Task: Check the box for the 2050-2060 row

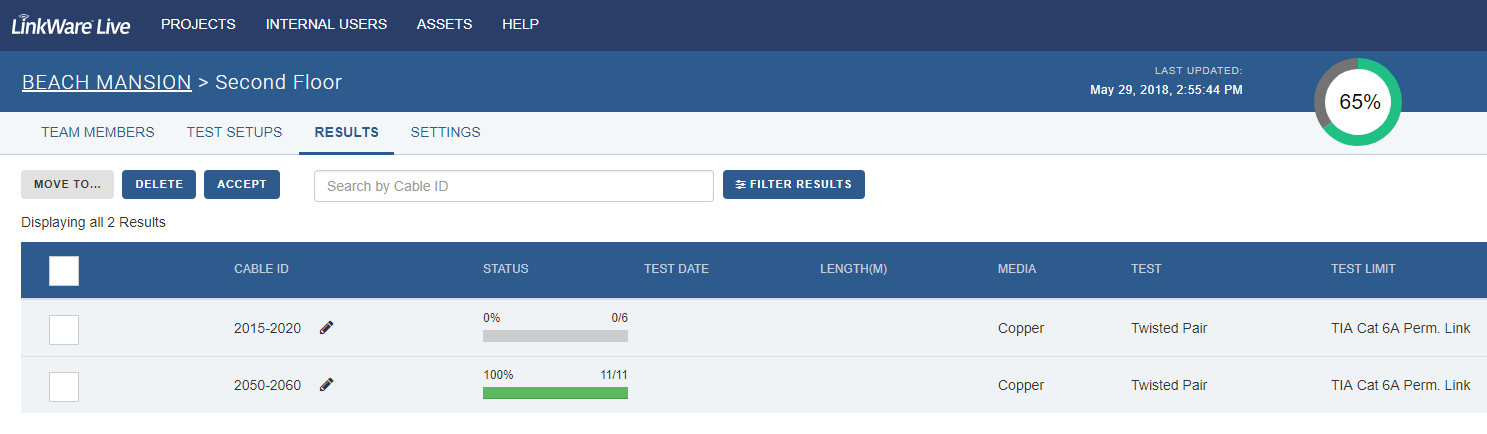Action: 64,386
